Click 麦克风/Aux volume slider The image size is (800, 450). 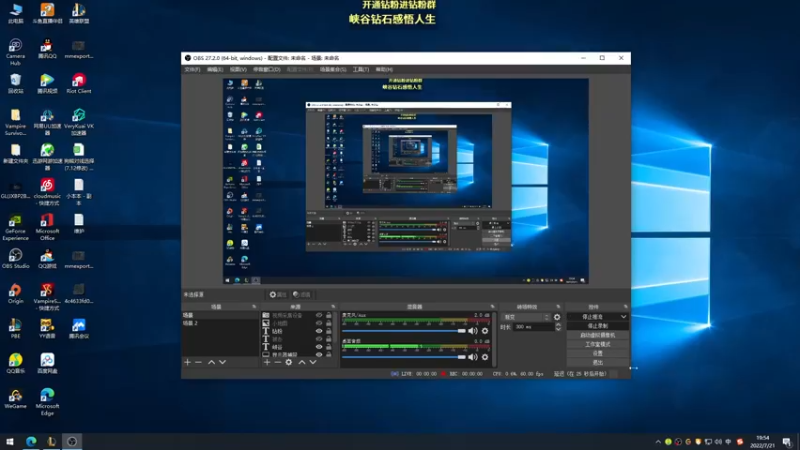404,331
